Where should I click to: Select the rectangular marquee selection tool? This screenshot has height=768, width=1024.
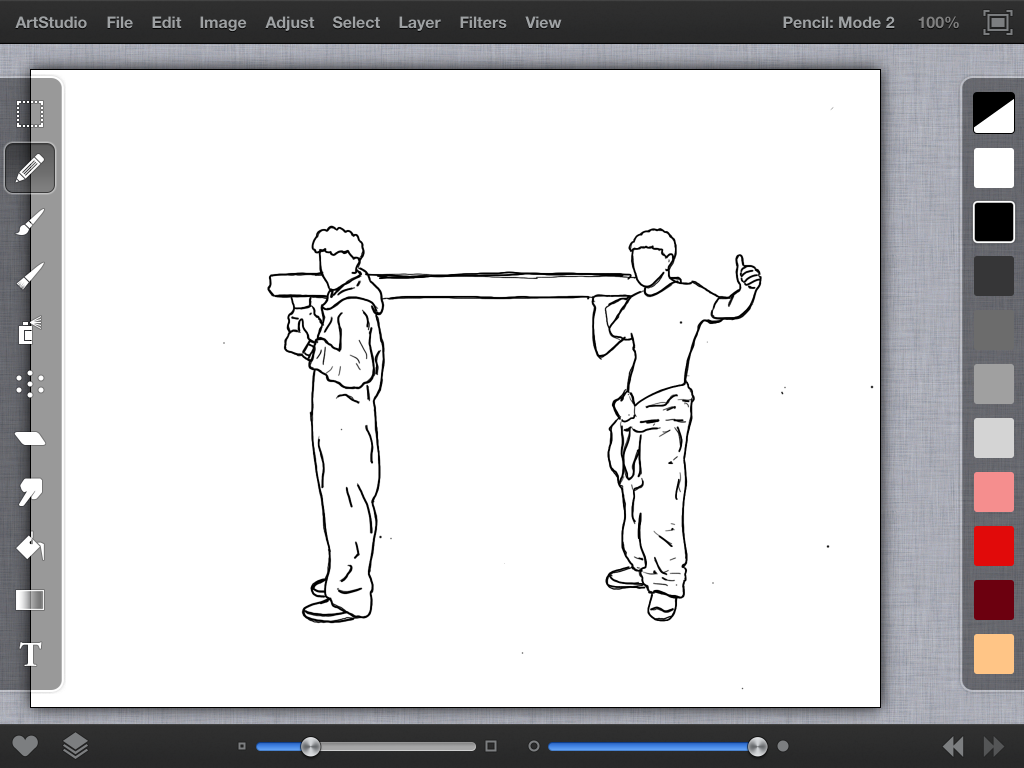[30, 114]
